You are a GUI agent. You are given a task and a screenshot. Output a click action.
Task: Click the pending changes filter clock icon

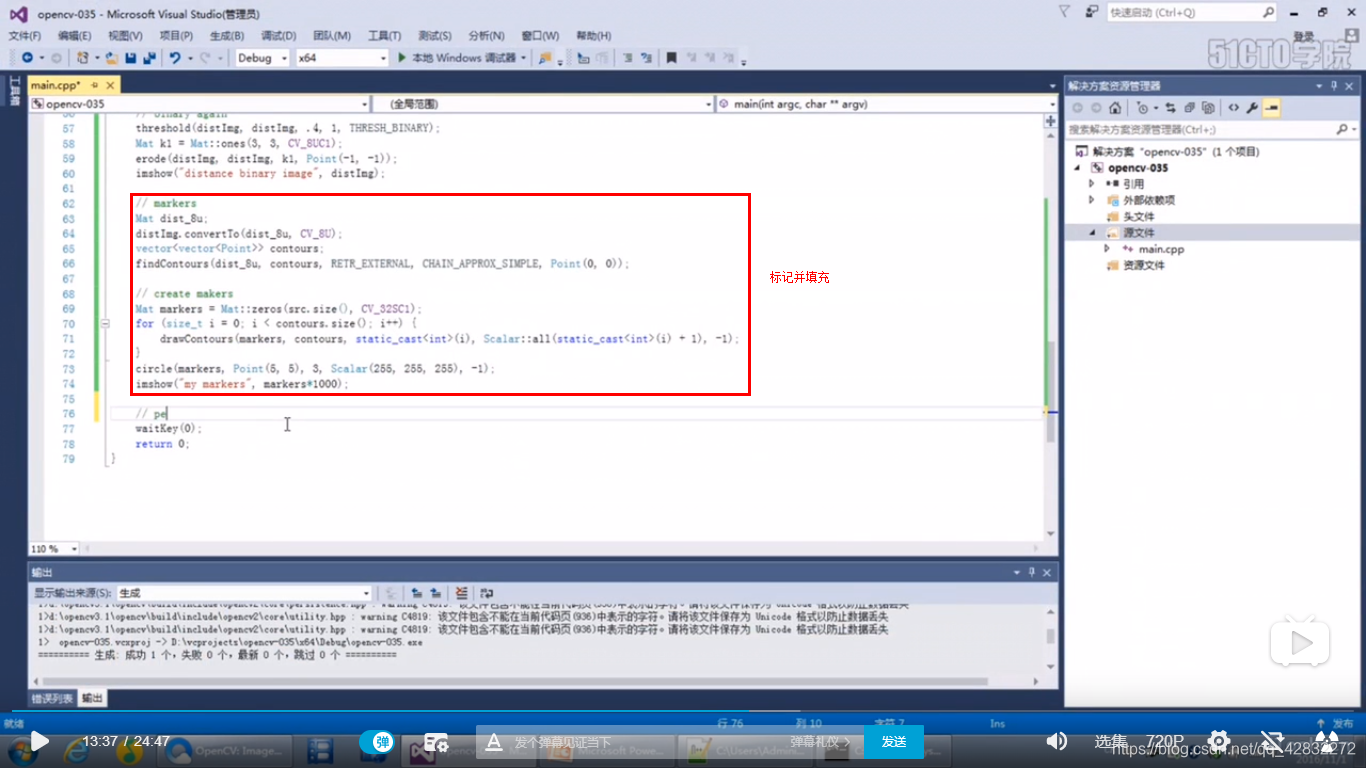coord(1142,108)
